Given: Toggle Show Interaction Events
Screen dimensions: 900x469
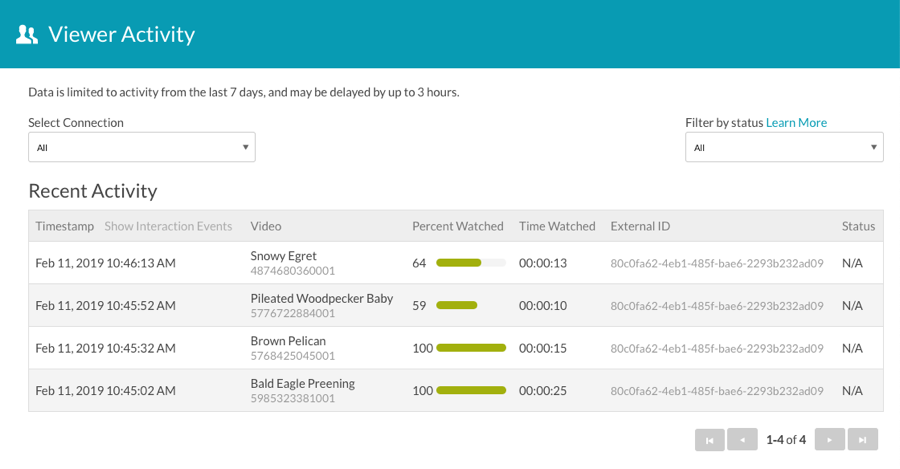Looking at the screenshot, I should [168, 226].
